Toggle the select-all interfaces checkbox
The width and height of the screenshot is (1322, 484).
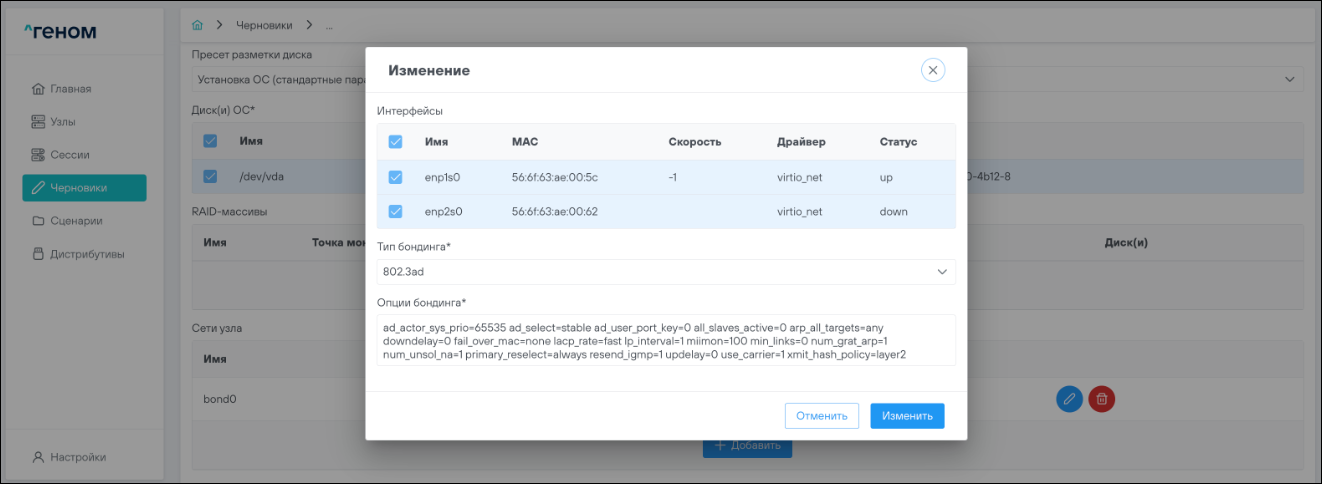pyautogui.click(x=395, y=142)
